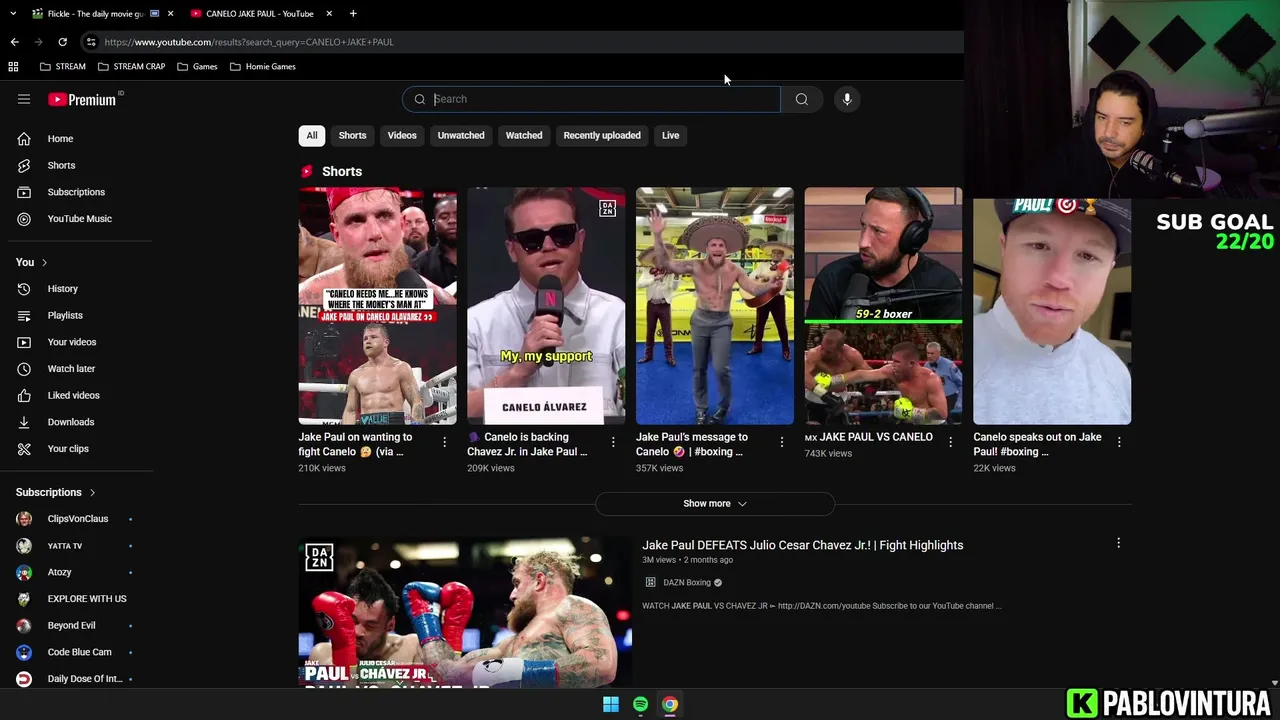Open options for 'Canelo speaks out' short

point(1119,441)
